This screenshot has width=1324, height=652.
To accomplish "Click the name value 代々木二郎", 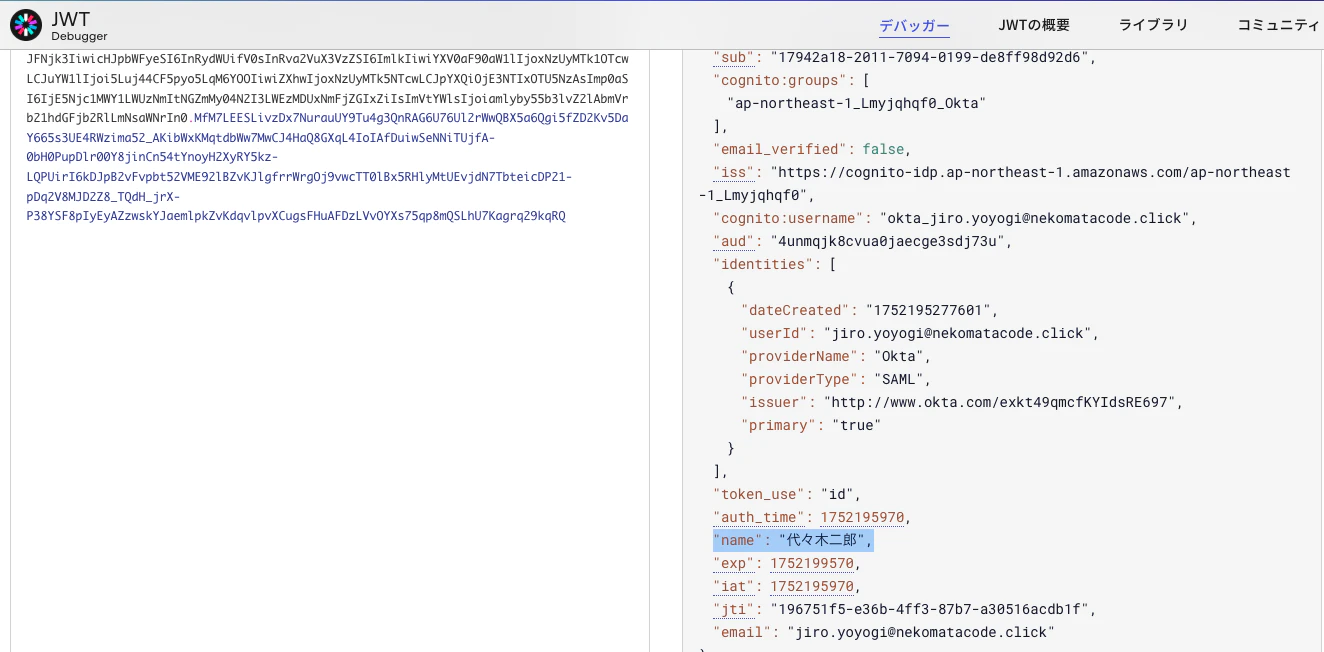I will [x=823, y=540].
